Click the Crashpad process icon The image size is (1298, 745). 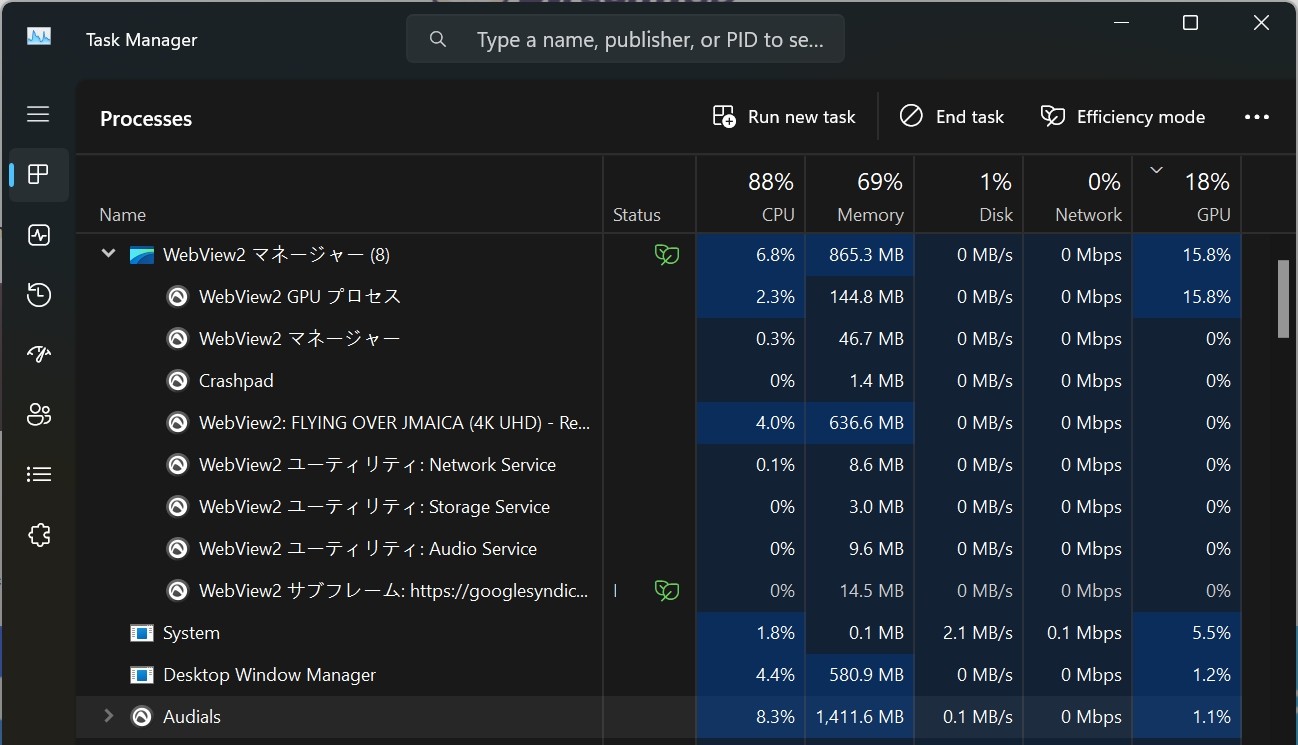[177, 381]
